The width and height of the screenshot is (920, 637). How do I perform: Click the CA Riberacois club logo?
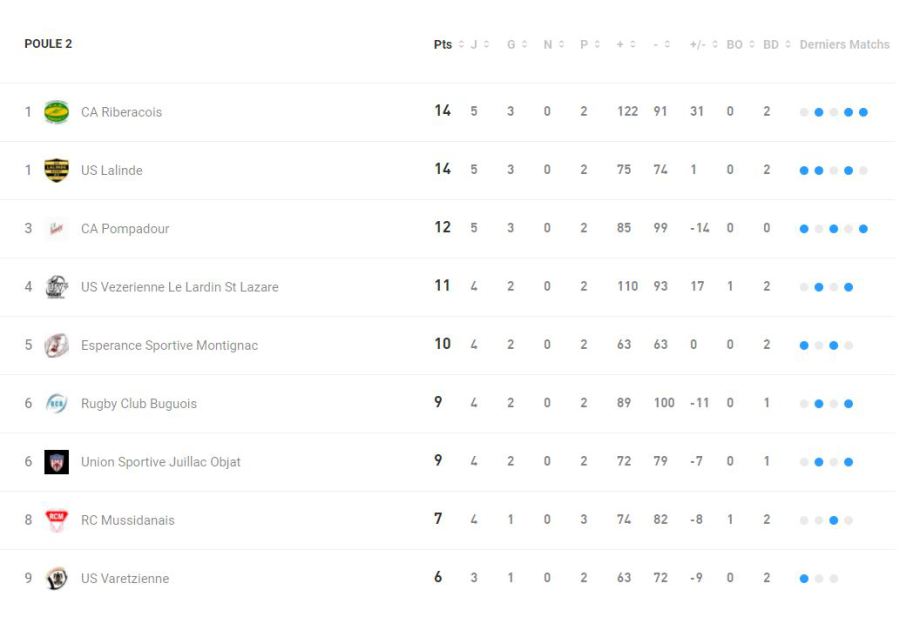[56, 112]
